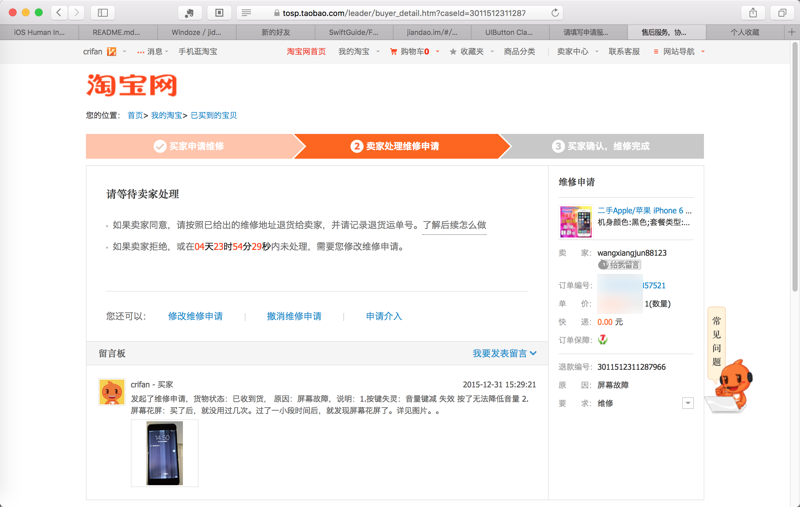Click the extension button beside Evernote icon
The width and height of the screenshot is (800, 507).
pyautogui.click(x=219, y=12)
